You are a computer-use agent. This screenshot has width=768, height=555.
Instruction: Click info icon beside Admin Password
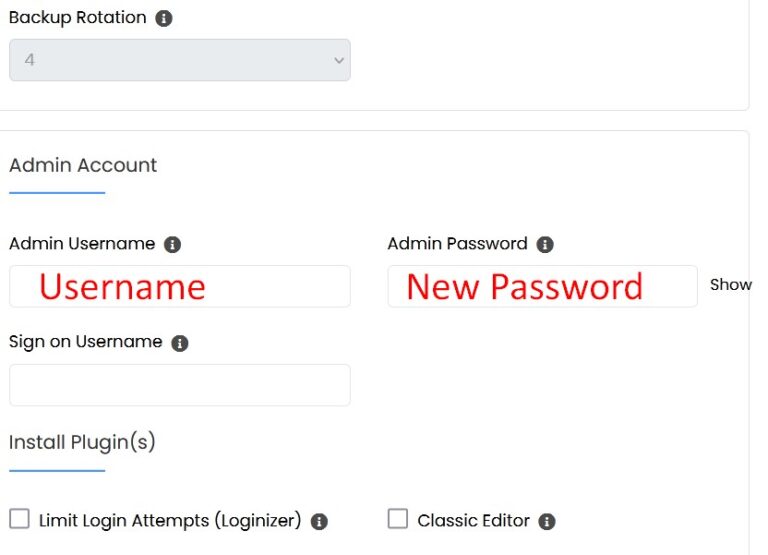tap(545, 244)
